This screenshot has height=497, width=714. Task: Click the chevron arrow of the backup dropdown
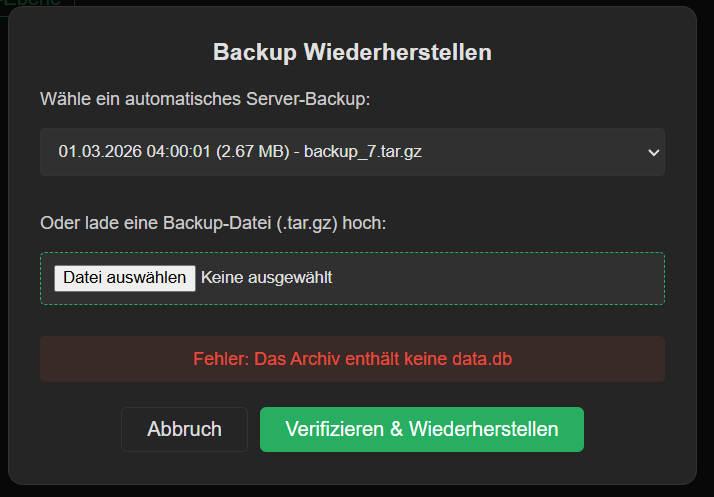[654, 152]
